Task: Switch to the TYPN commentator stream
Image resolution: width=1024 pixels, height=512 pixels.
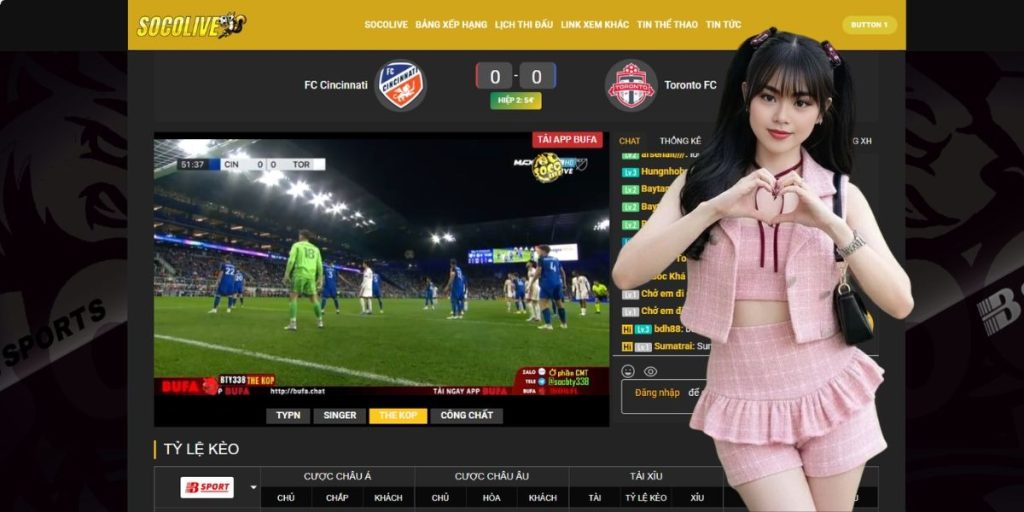Action: click(x=288, y=415)
